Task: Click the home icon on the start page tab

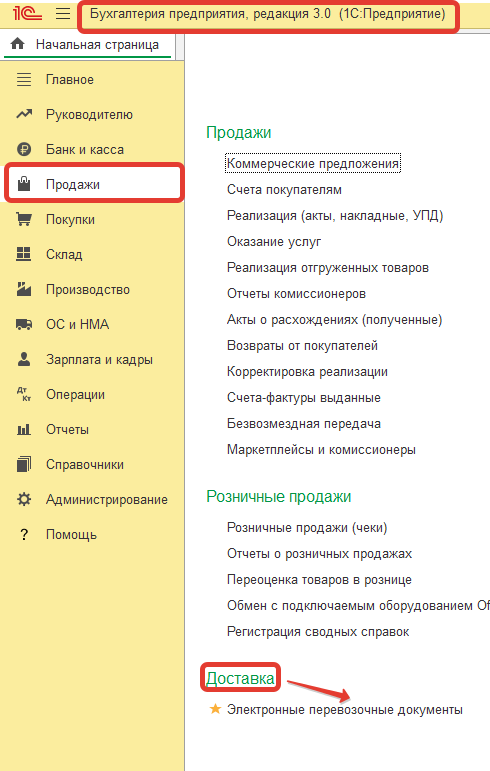Action: tap(18, 44)
